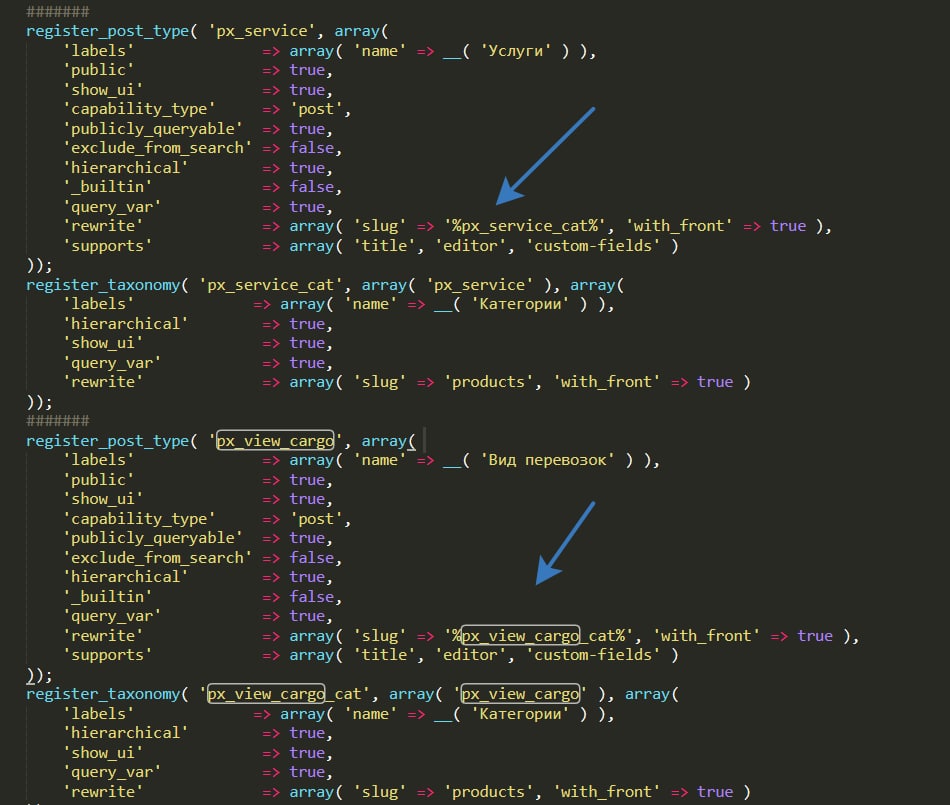
Task: Click 'name' key on the 'Вид перевозок' line
Action: tap(380, 460)
